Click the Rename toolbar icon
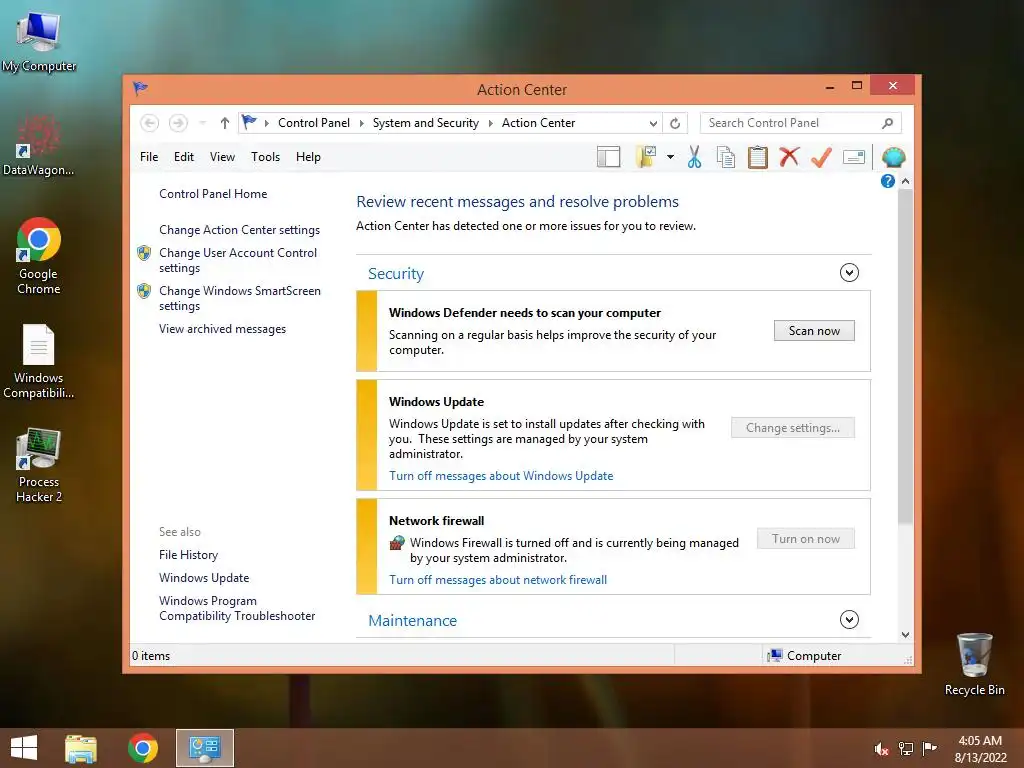The height and width of the screenshot is (768, 1024). (x=854, y=157)
